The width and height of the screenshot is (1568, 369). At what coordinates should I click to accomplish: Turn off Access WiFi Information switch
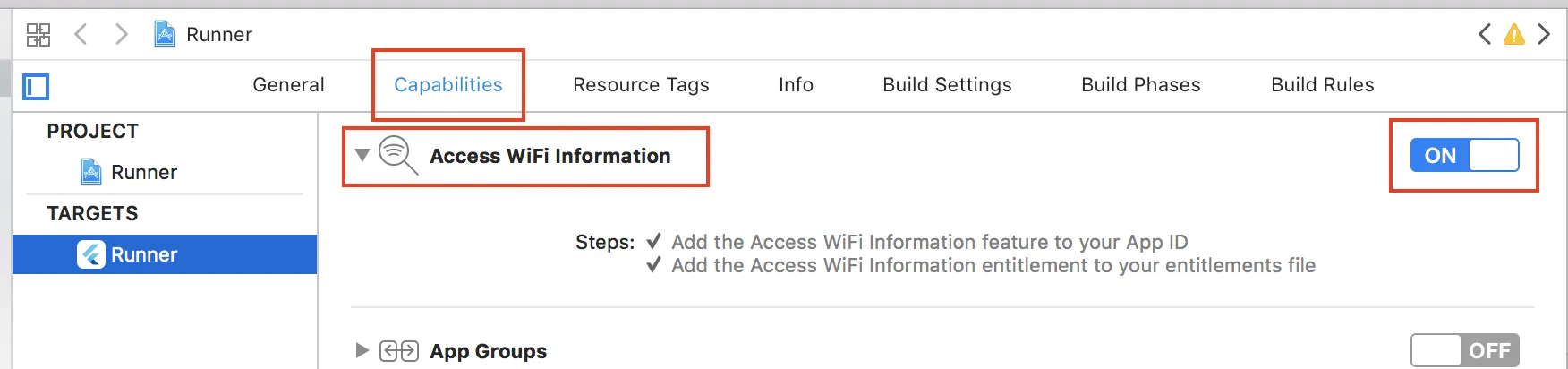point(1464,155)
